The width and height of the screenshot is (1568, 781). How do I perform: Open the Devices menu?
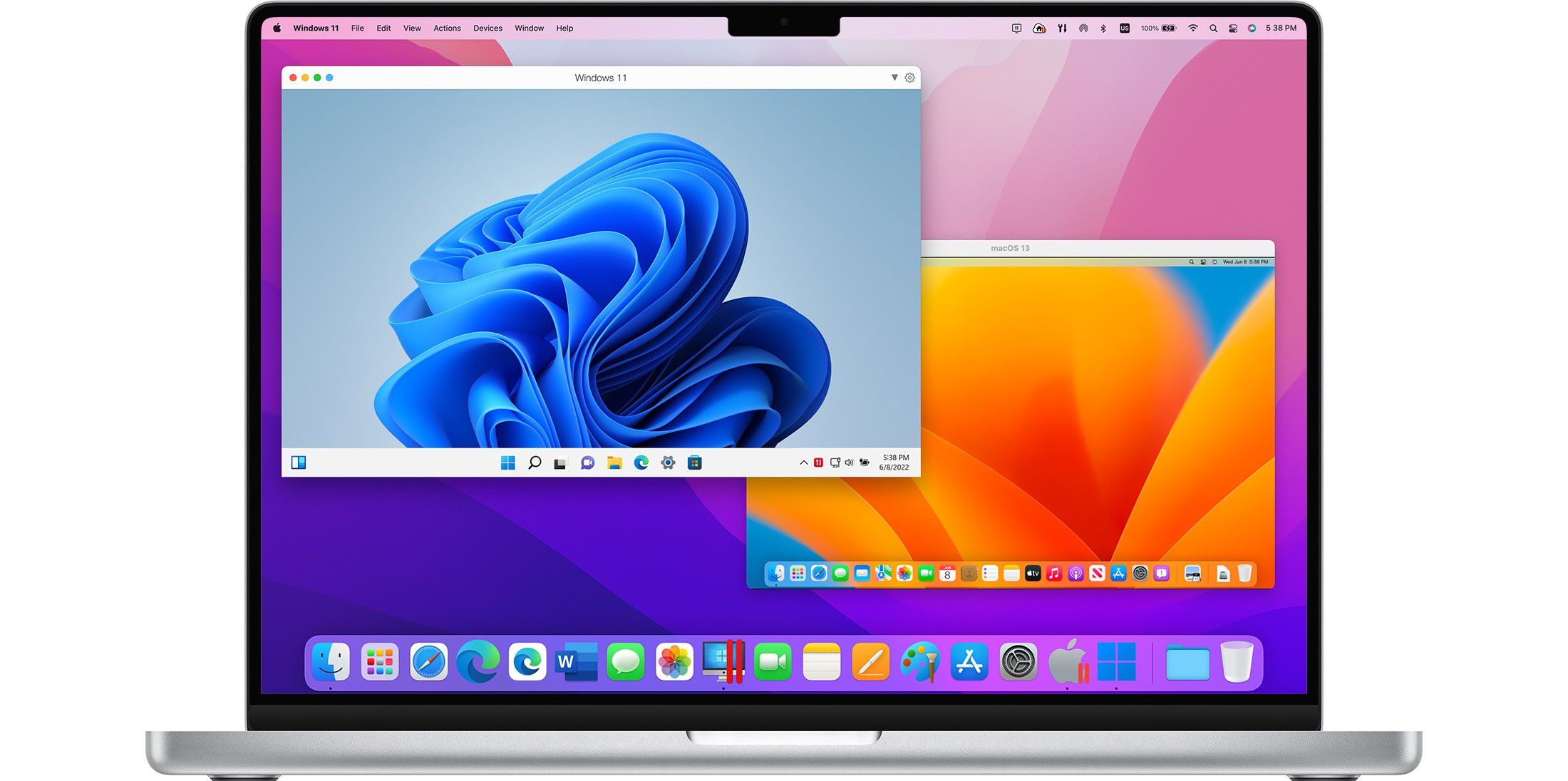click(x=488, y=29)
